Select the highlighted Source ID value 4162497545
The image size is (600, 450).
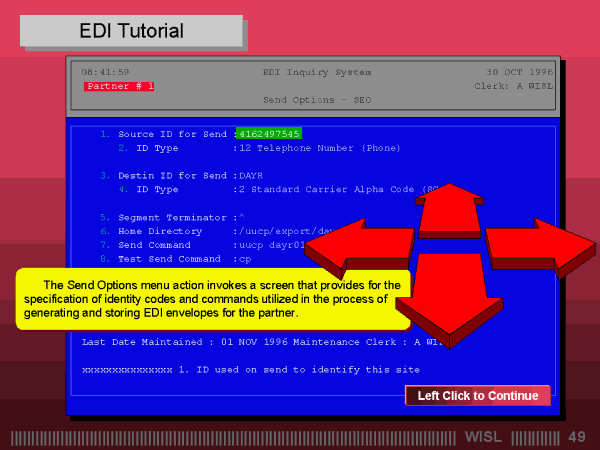point(268,134)
